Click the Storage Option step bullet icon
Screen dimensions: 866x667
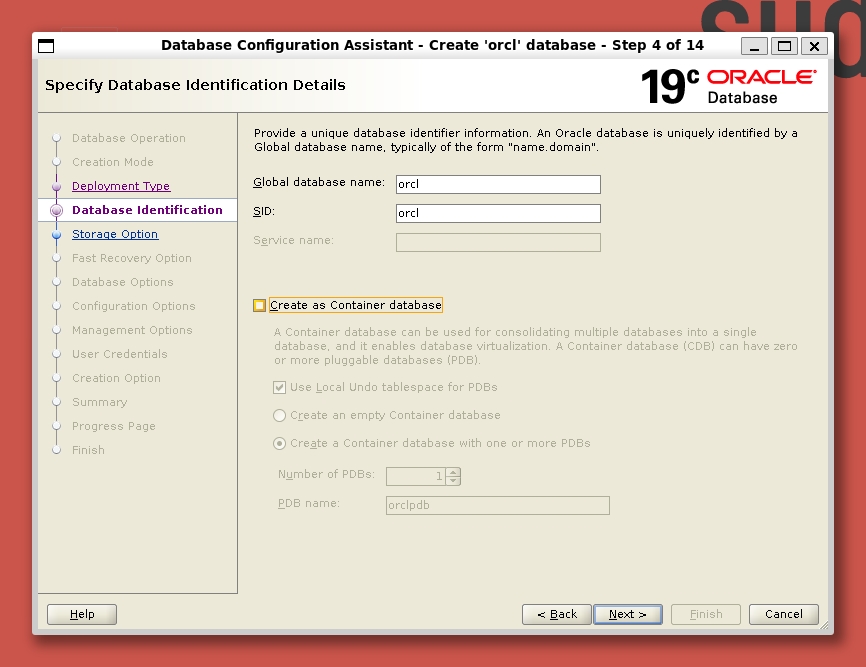click(57, 234)
